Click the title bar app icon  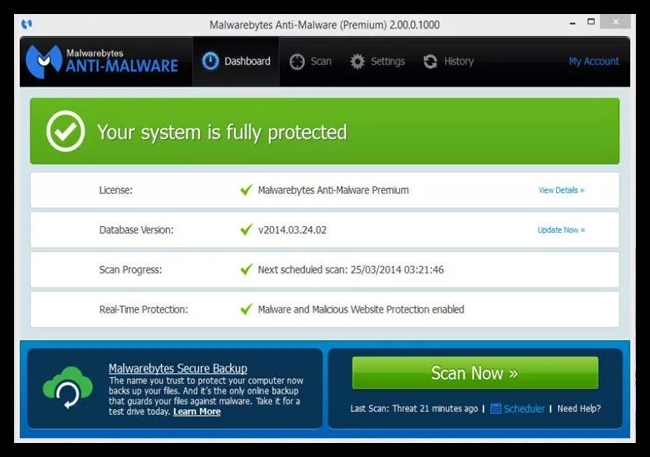point(27,24)
